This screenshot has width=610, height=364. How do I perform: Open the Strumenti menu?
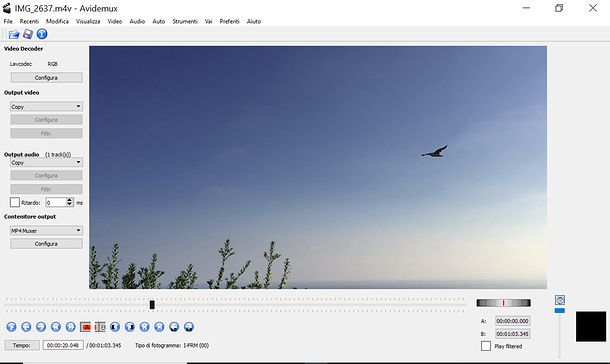[x=185, y=21]
